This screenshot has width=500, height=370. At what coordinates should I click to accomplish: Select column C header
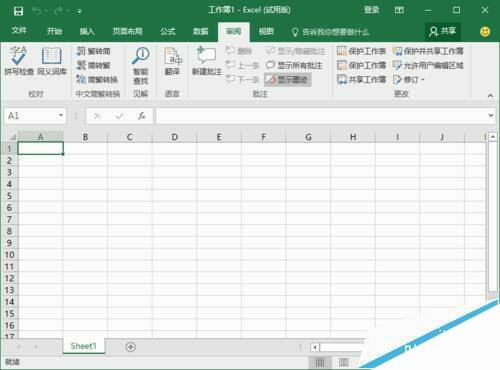click(130, 137)
